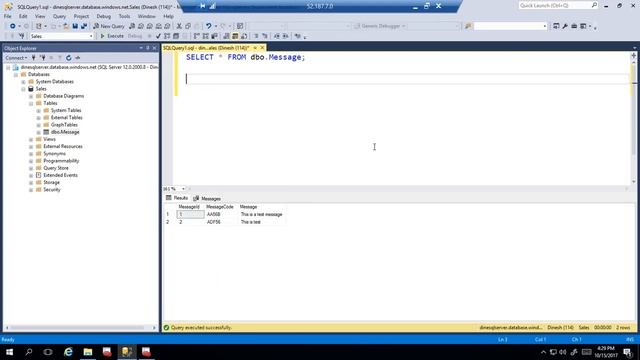Click the New Query button
640x360 pixels.
pos(109,26)
